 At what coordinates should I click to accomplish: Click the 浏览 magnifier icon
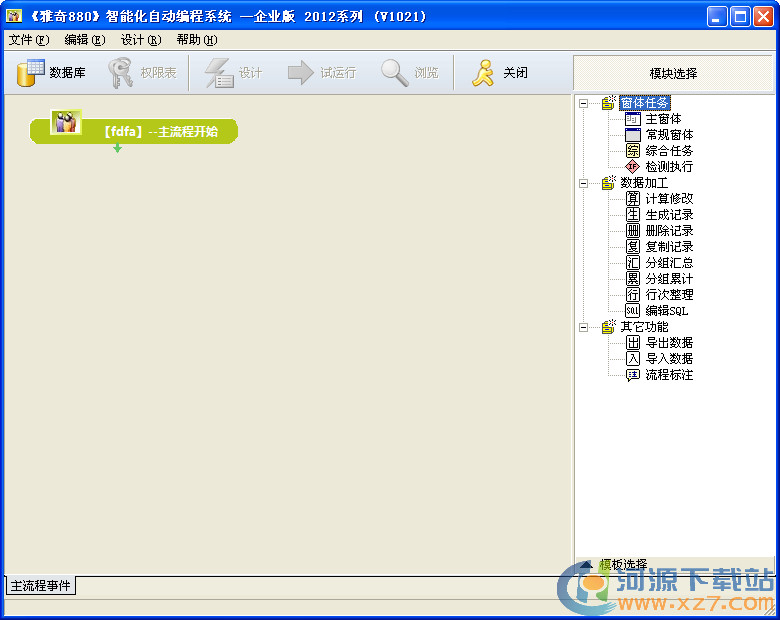(x=394, y=73)
